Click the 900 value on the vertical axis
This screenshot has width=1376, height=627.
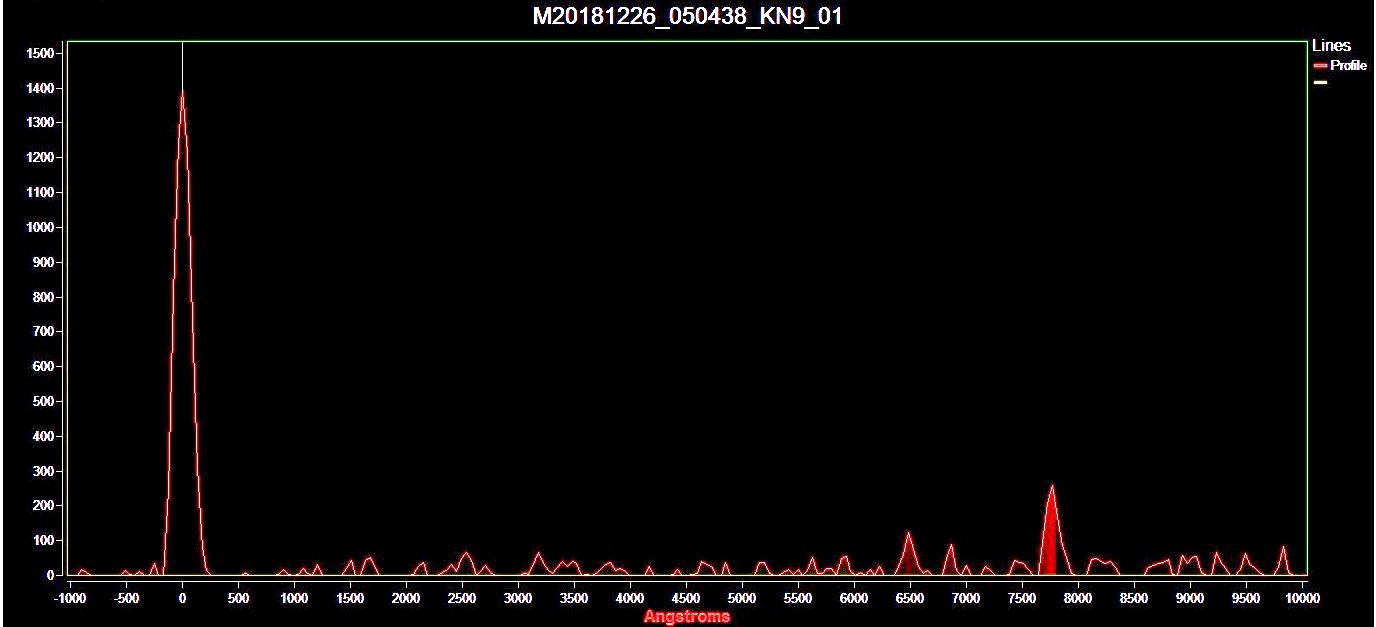tap(44, 262)
